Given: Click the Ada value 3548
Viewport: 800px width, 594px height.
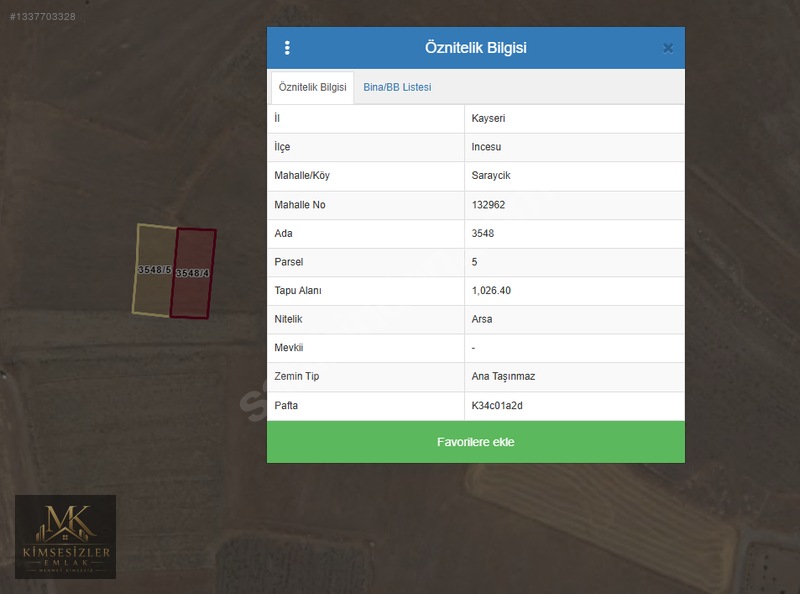Looking at the screenshot, I should pyautogui.click(x=483, y=233).
